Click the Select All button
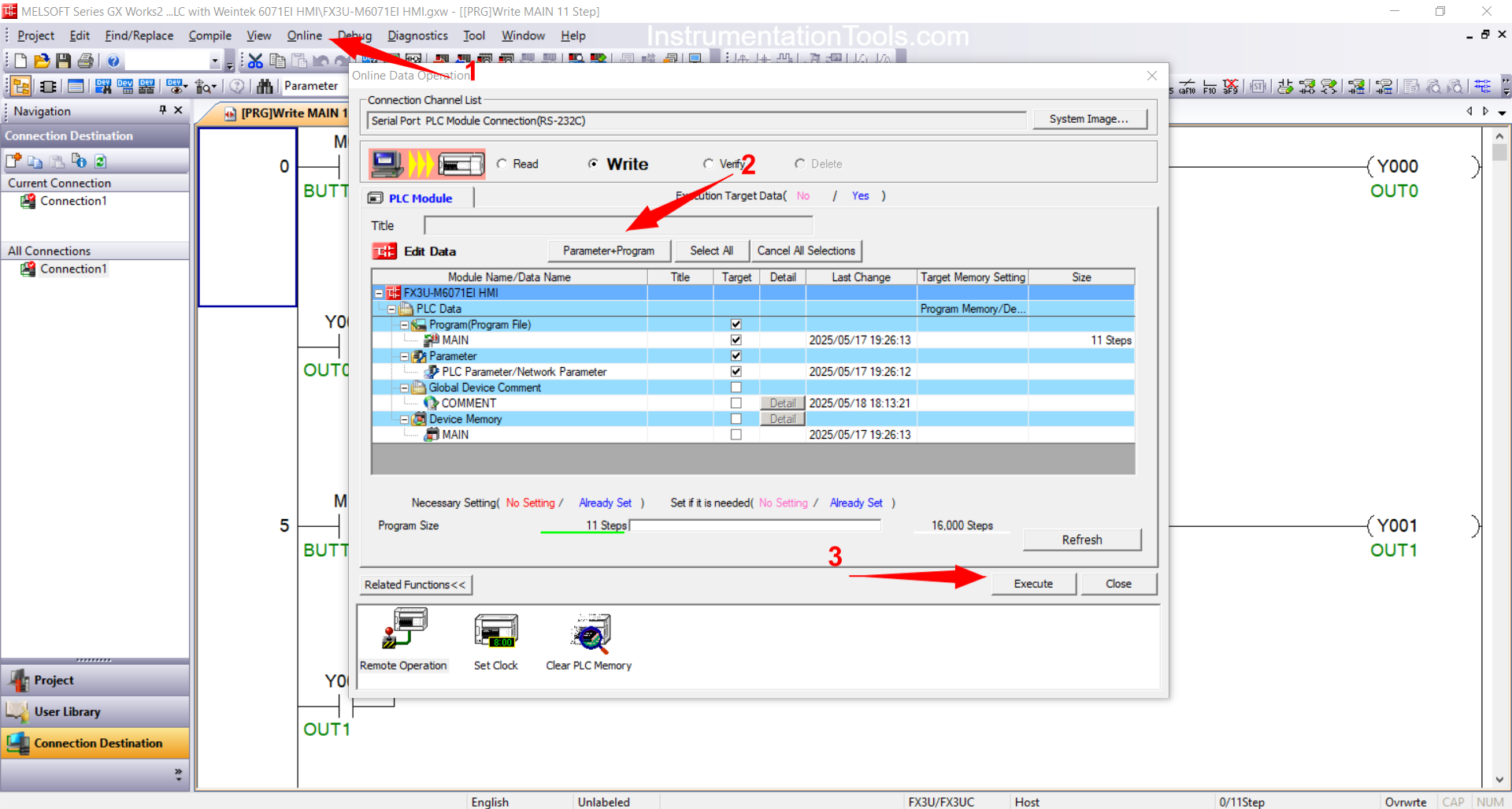Image resolution: width=1512 pixels, height=809 pixels. coord(711,250)
